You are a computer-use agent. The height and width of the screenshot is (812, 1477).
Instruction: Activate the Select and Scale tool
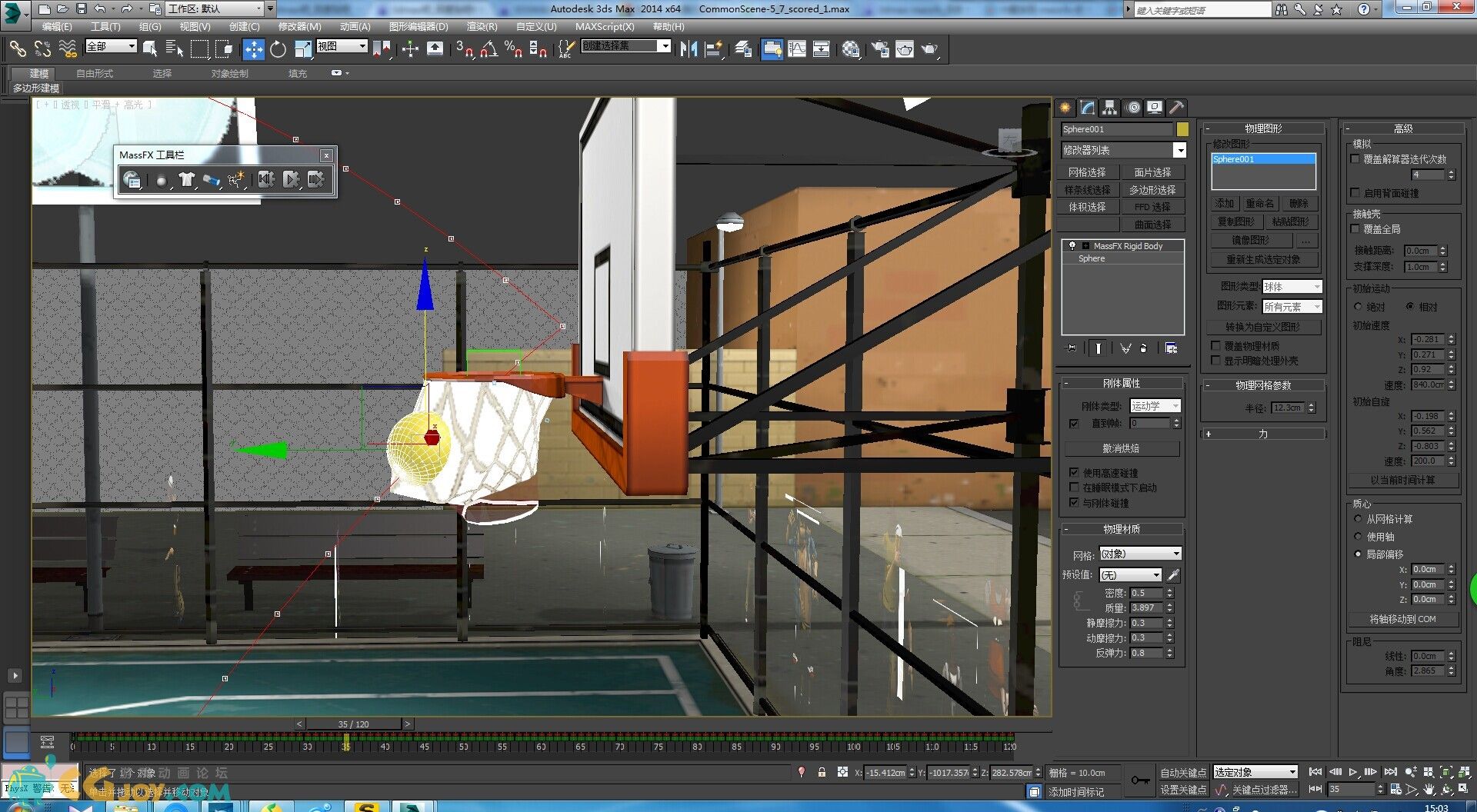[302, 49]
